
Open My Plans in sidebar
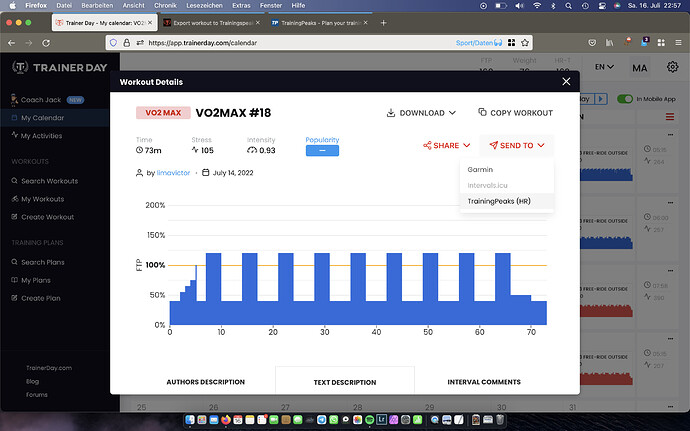pos(36,280)
